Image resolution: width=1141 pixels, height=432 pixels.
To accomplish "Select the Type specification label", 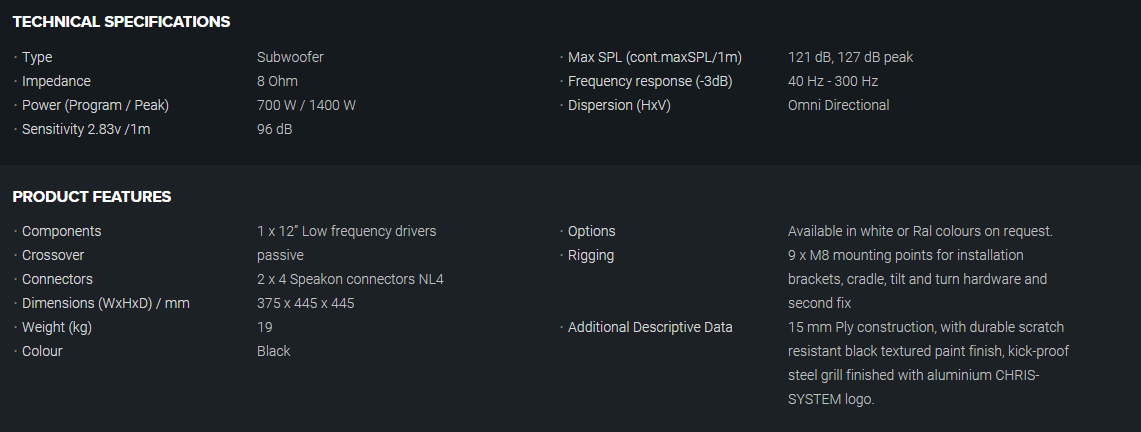I will pos(37,57).
